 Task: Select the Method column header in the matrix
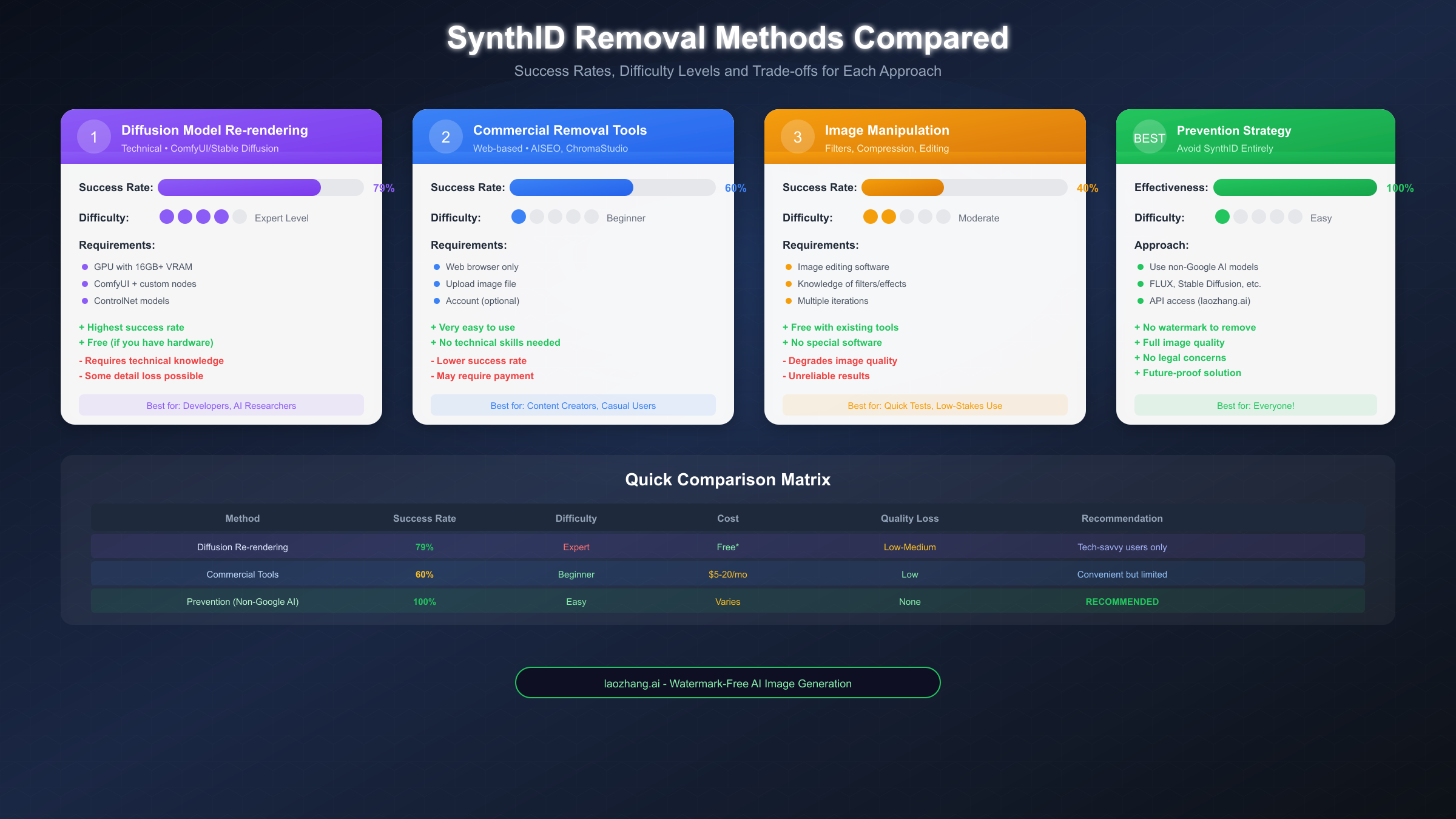tap(242, 518)
